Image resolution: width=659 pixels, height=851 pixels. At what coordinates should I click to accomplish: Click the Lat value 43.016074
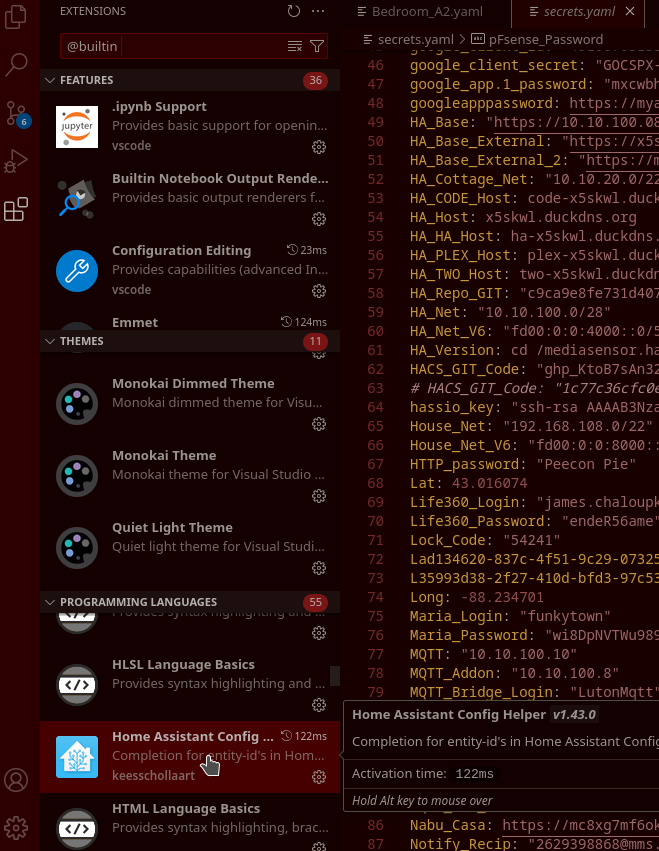coord(490,483)
